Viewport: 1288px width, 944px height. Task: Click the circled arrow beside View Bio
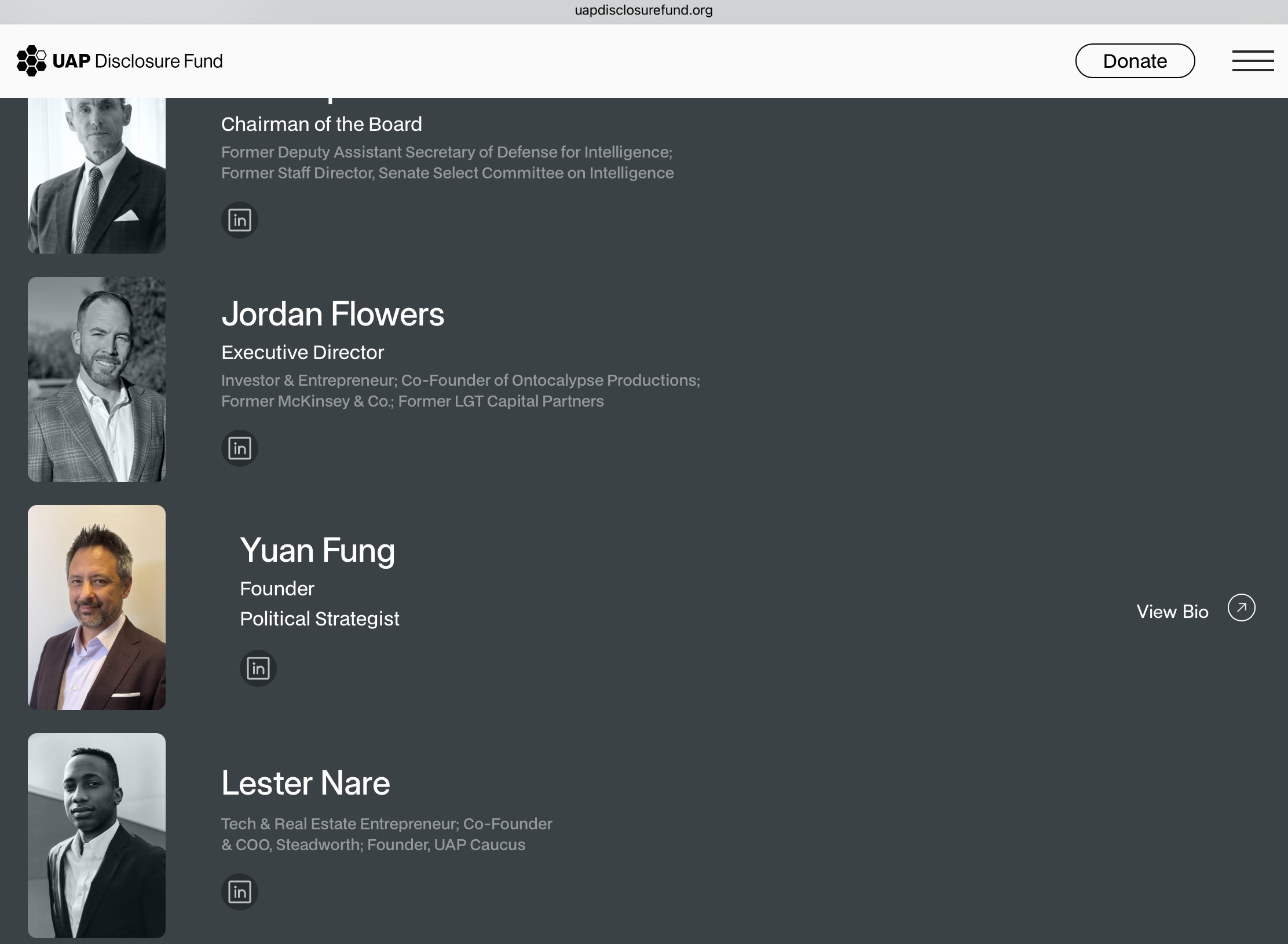[x=1241, y=608]
